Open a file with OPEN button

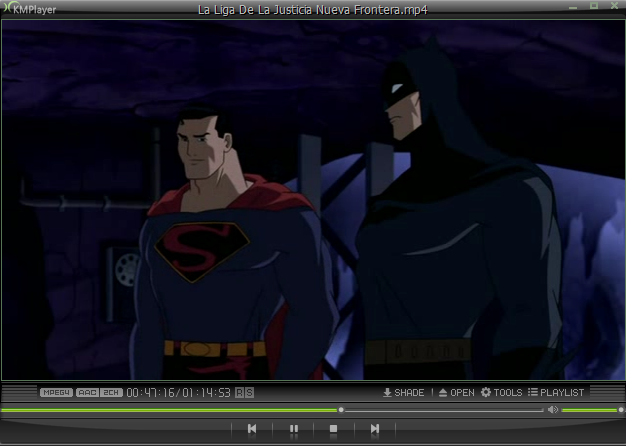point(457,392)
